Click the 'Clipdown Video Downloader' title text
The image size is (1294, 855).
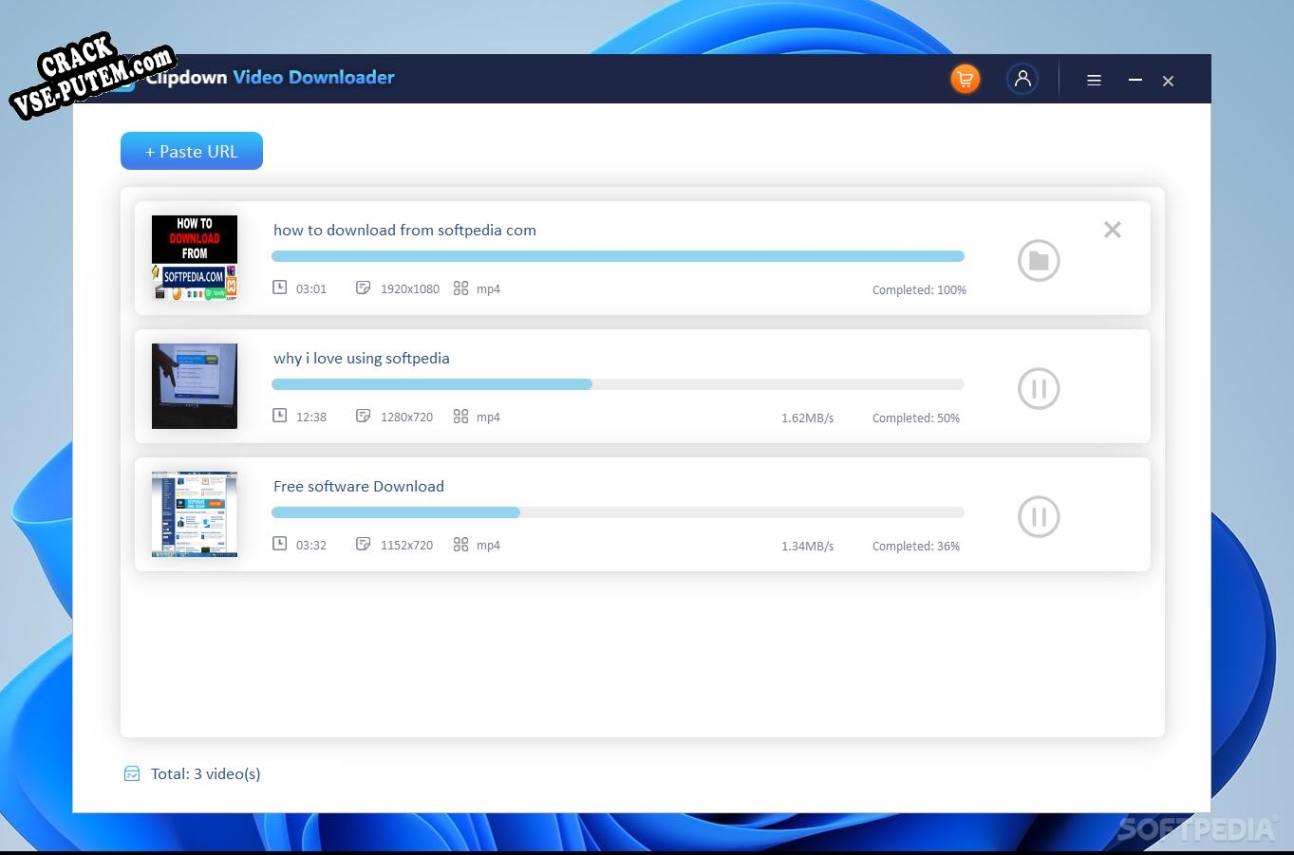point(270,77)
